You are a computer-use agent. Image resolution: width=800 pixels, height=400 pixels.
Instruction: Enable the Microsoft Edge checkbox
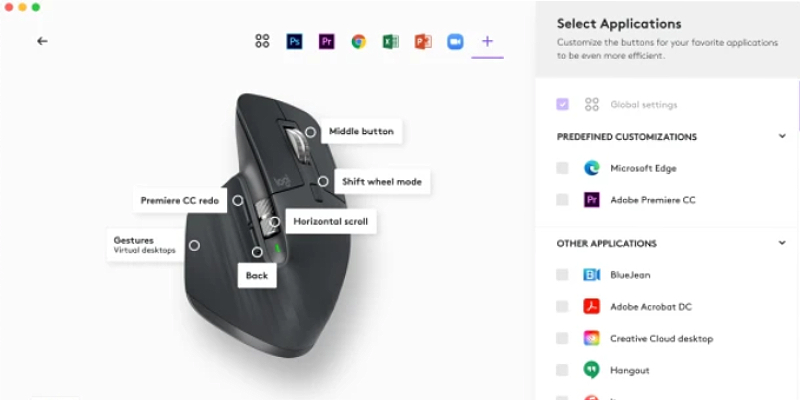coord(562,168)
